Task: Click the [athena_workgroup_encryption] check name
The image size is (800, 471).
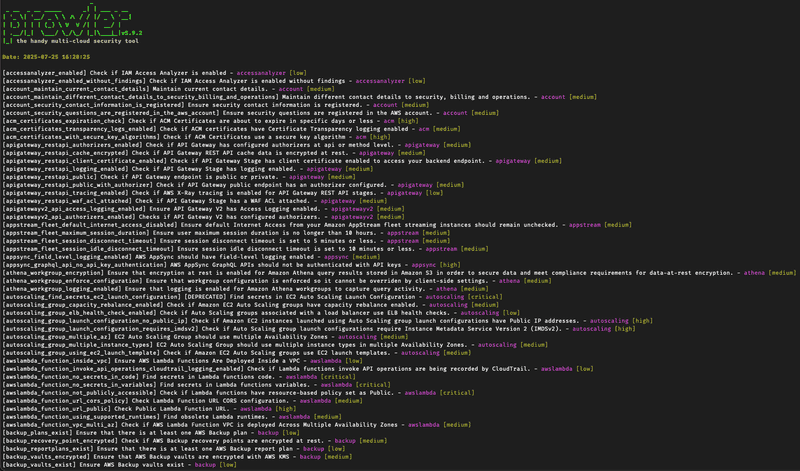Action: (x=53, y=273)
